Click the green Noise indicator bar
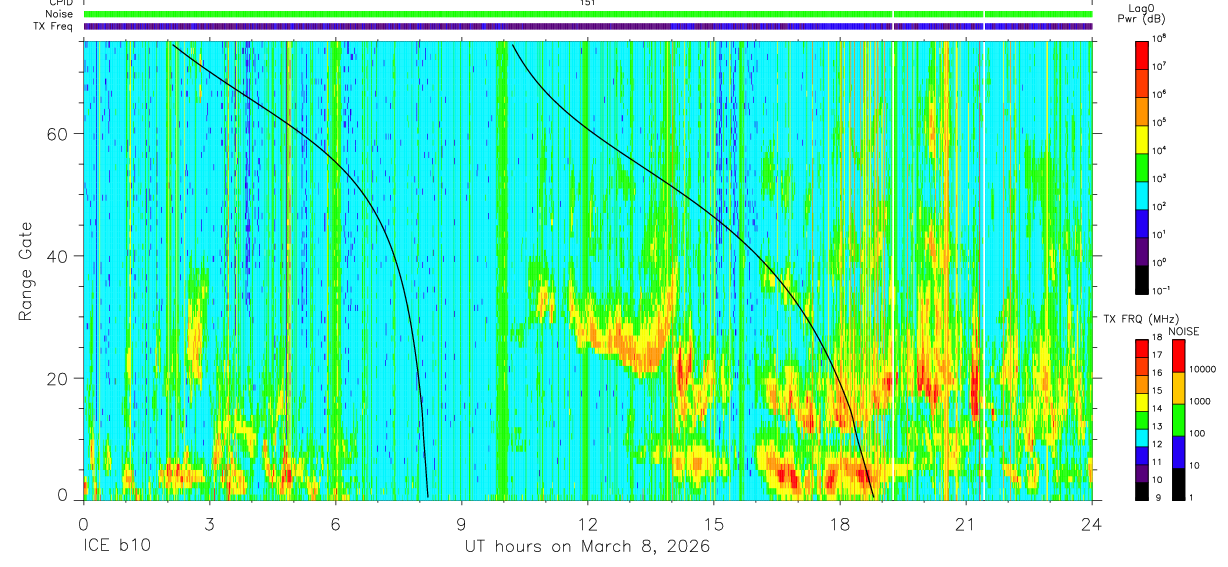The width and height of the screenshot is (1228, 567). [588, 14]
